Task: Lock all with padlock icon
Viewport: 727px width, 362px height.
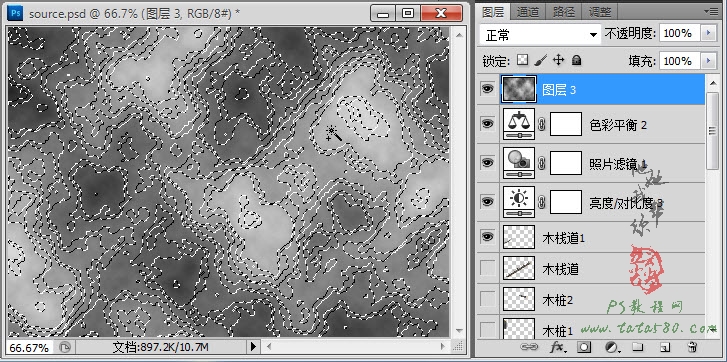Action: coord(576,60)
